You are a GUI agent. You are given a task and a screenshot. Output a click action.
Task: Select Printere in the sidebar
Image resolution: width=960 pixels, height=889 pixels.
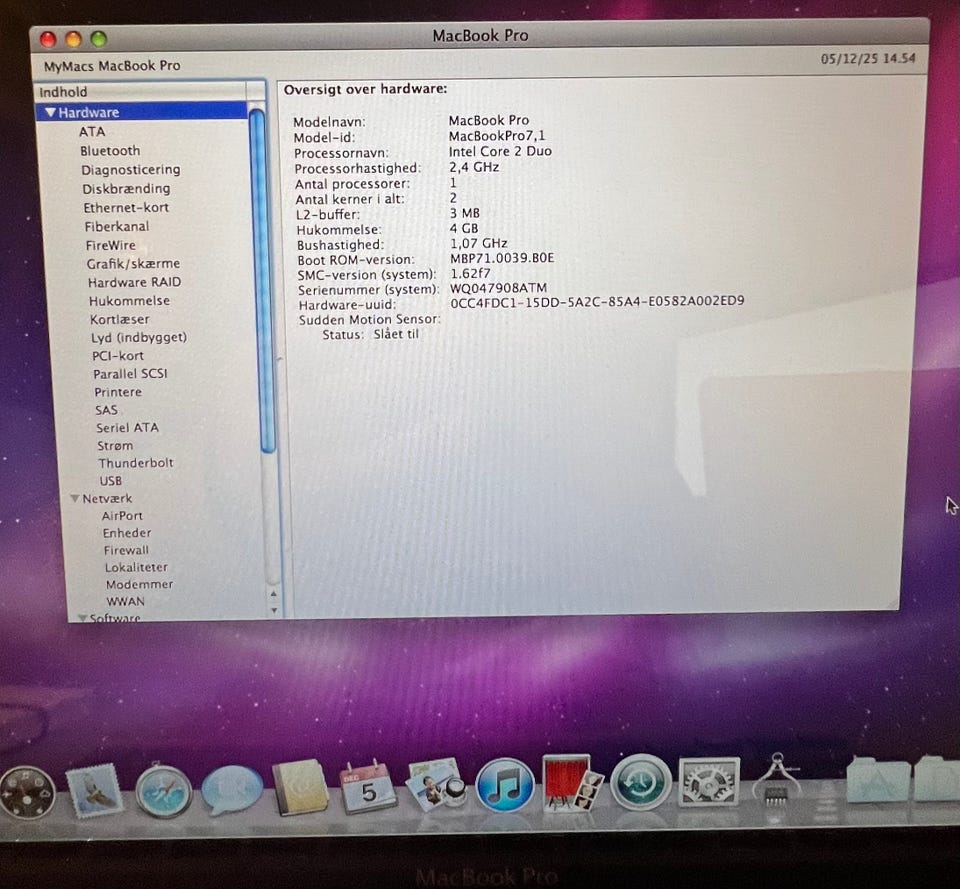(118, 392)
